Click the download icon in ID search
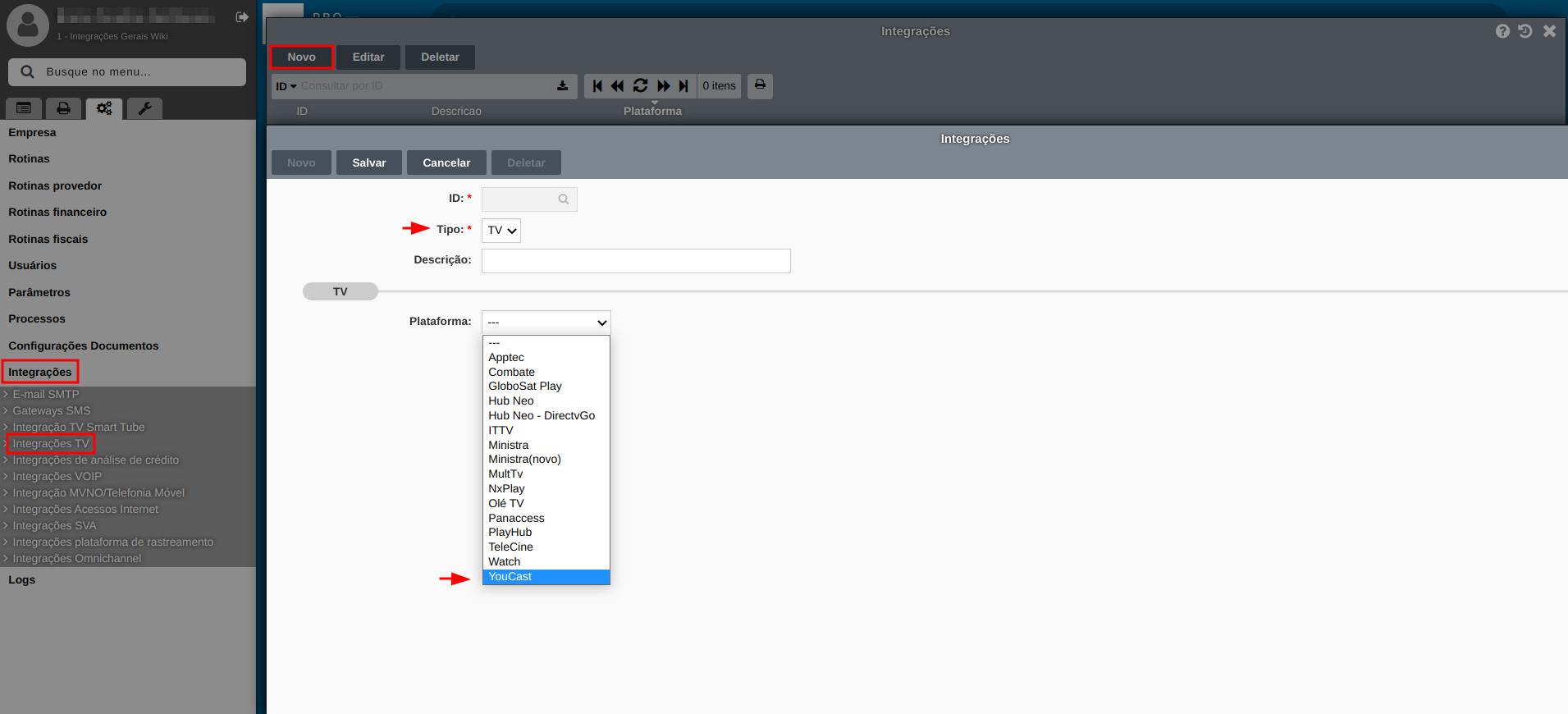This screenshot has height=714, width=1568. point(563,86)
